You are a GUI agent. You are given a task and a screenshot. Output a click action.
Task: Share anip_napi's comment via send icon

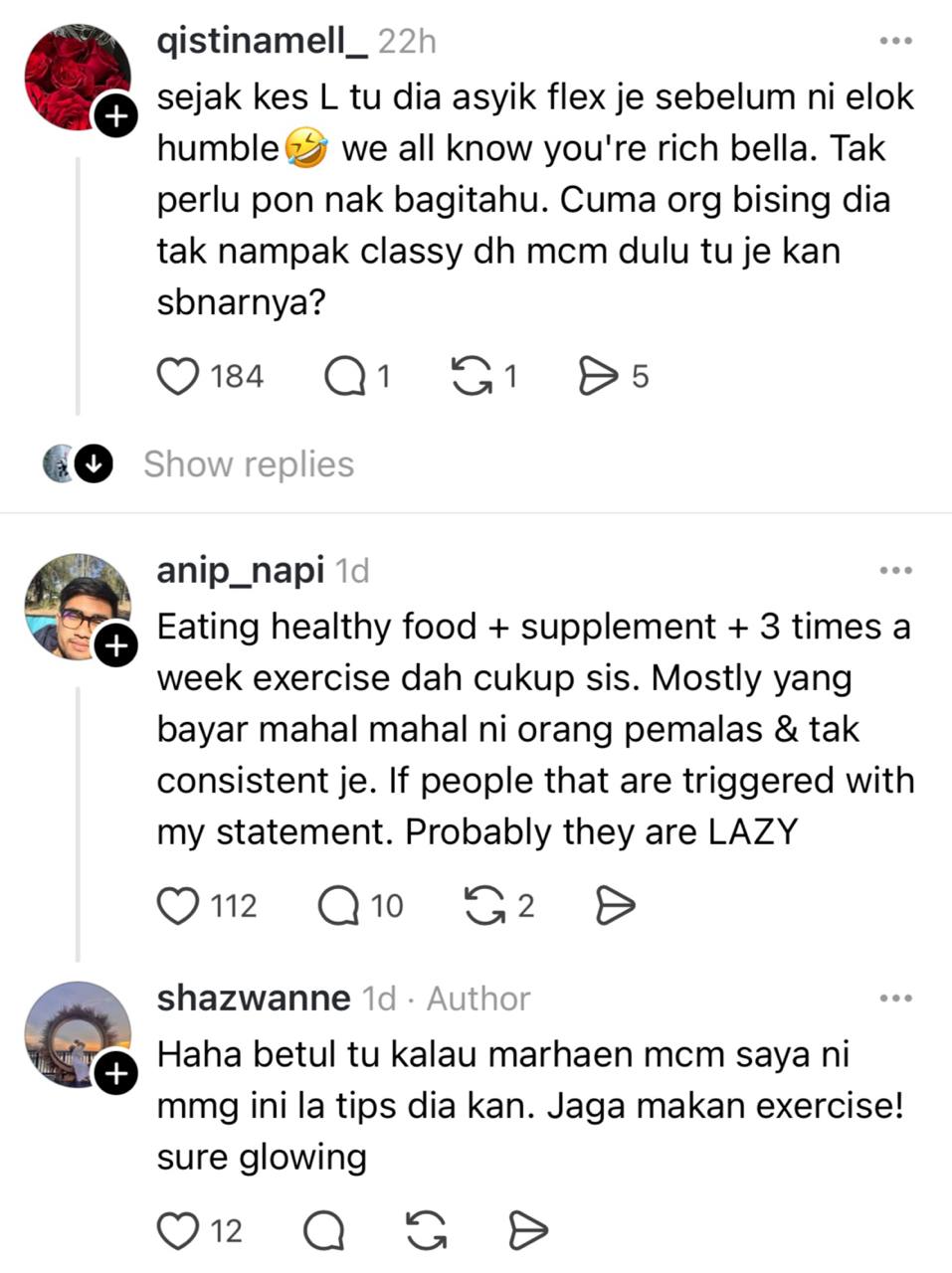[x=615, y=906]
